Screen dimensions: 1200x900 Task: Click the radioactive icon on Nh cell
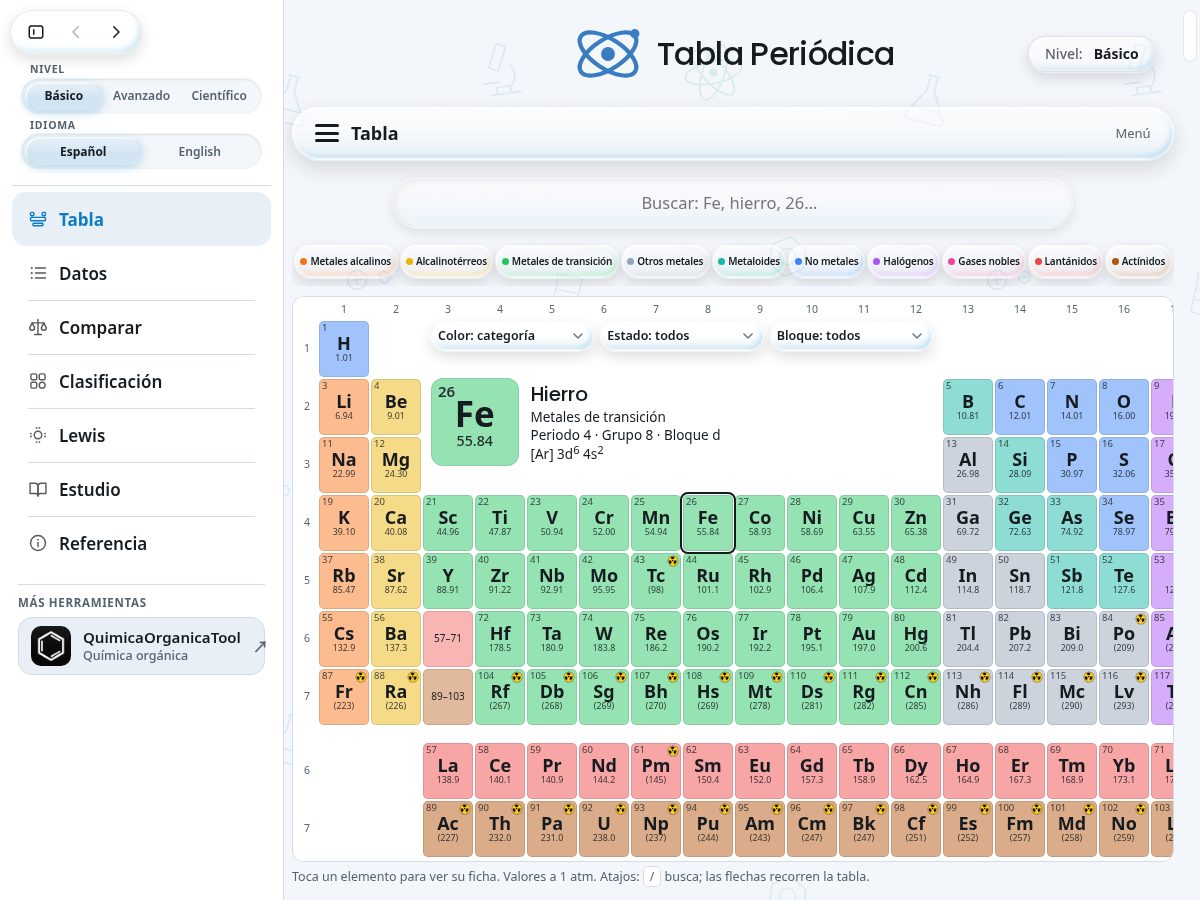tap(983, 676)
